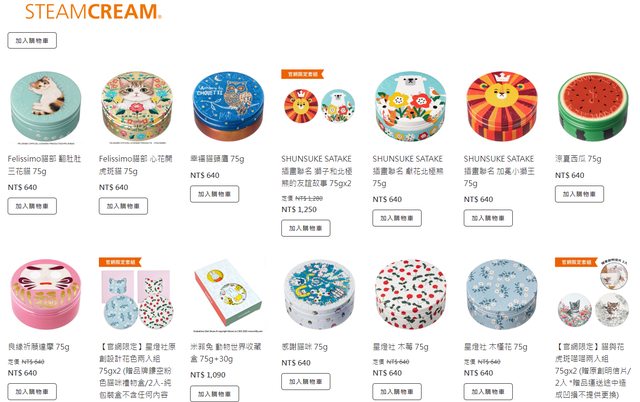Viewport: 640px width, 402px height.
Task: Open the red berry pattern tin
Action: [410, 294]
